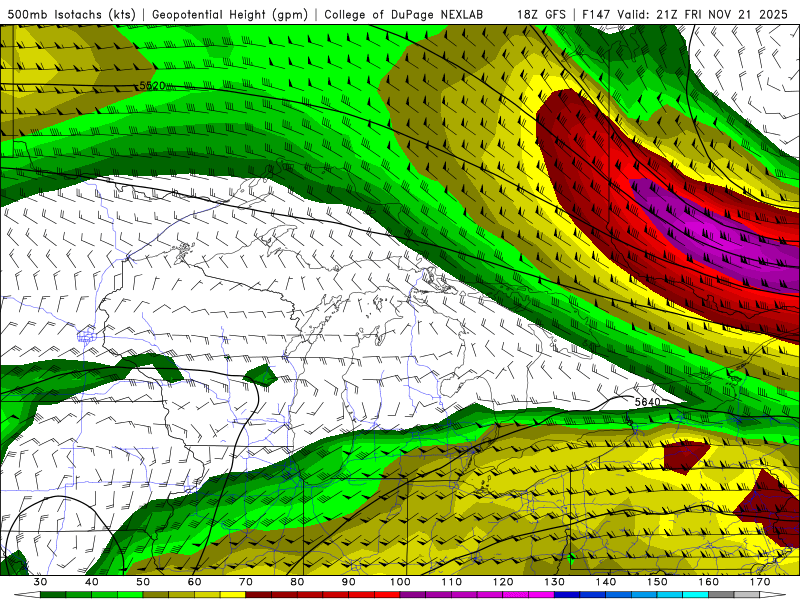Click the 160 value on the color scale
This screenshot has height=600, width=800.
[x=709, y=582]
